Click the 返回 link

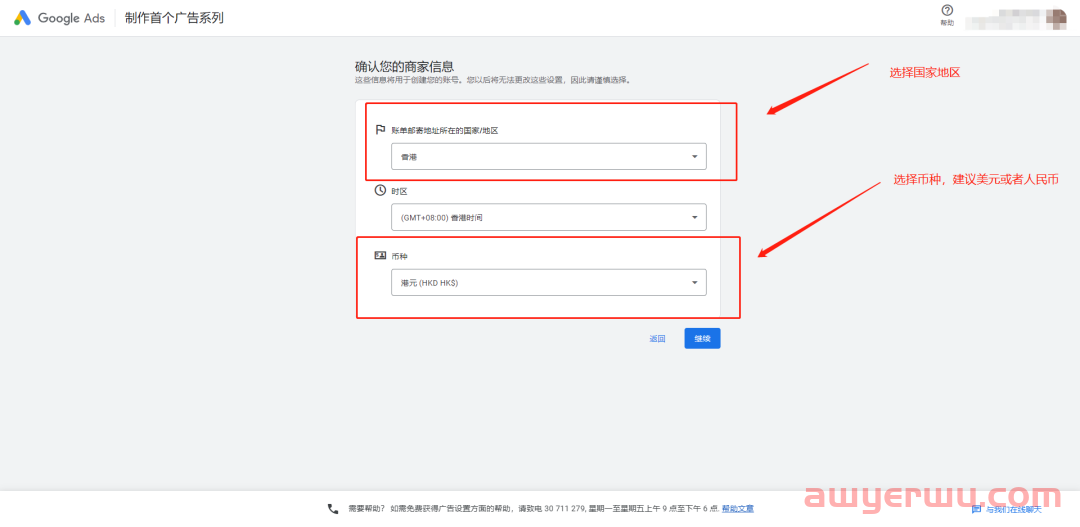[x=657, y=339]
